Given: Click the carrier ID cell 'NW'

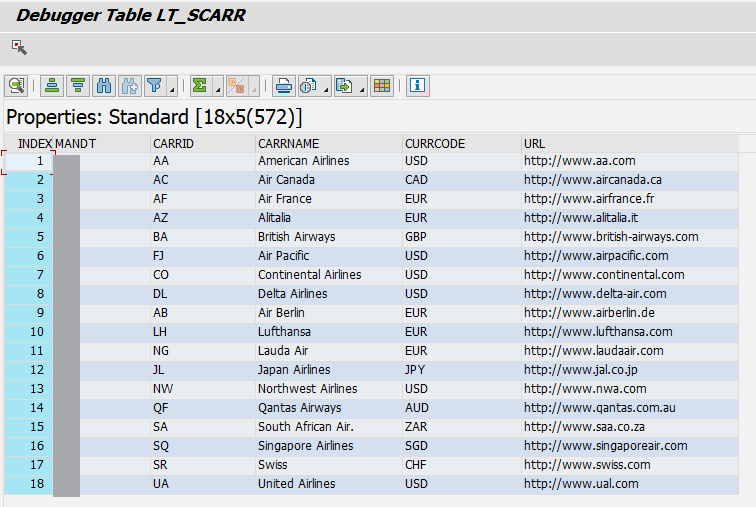Looking at the screenshot, I should [x=202, y=389].
